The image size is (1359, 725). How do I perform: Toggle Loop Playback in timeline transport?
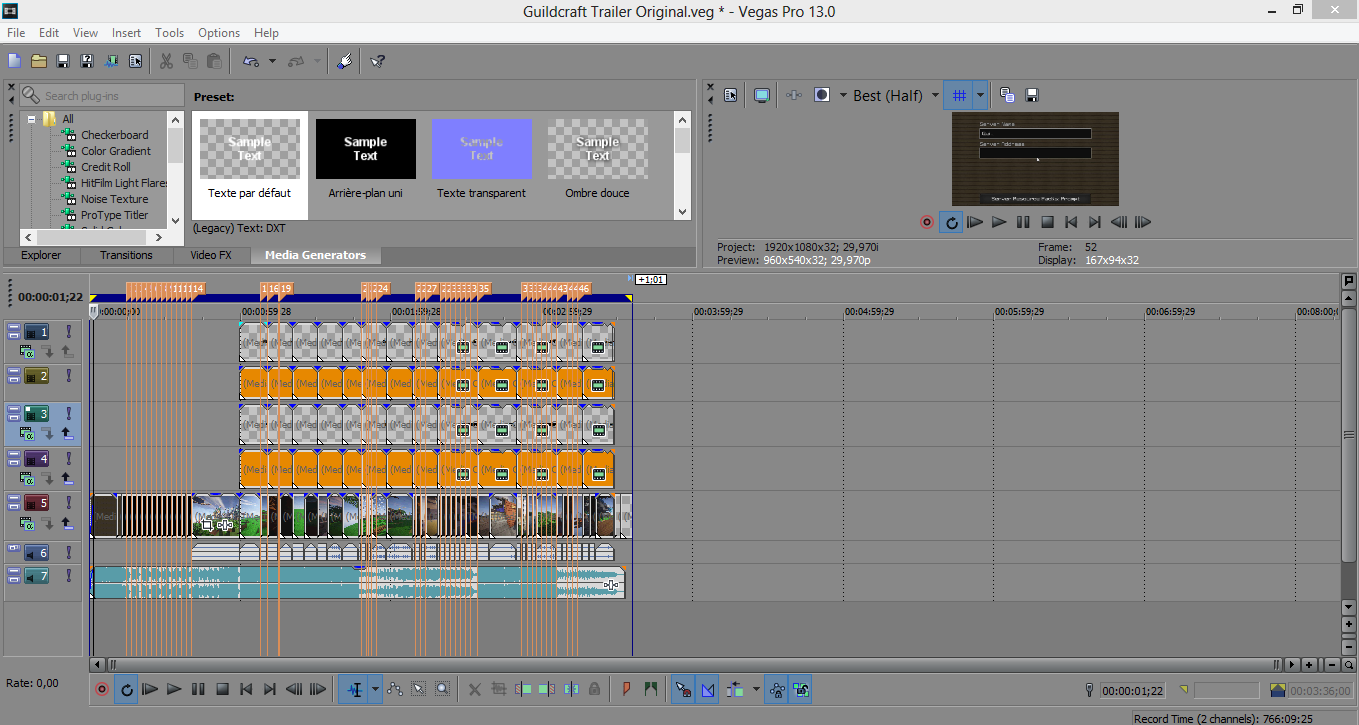pyautogui.click(x=126, y=689)
